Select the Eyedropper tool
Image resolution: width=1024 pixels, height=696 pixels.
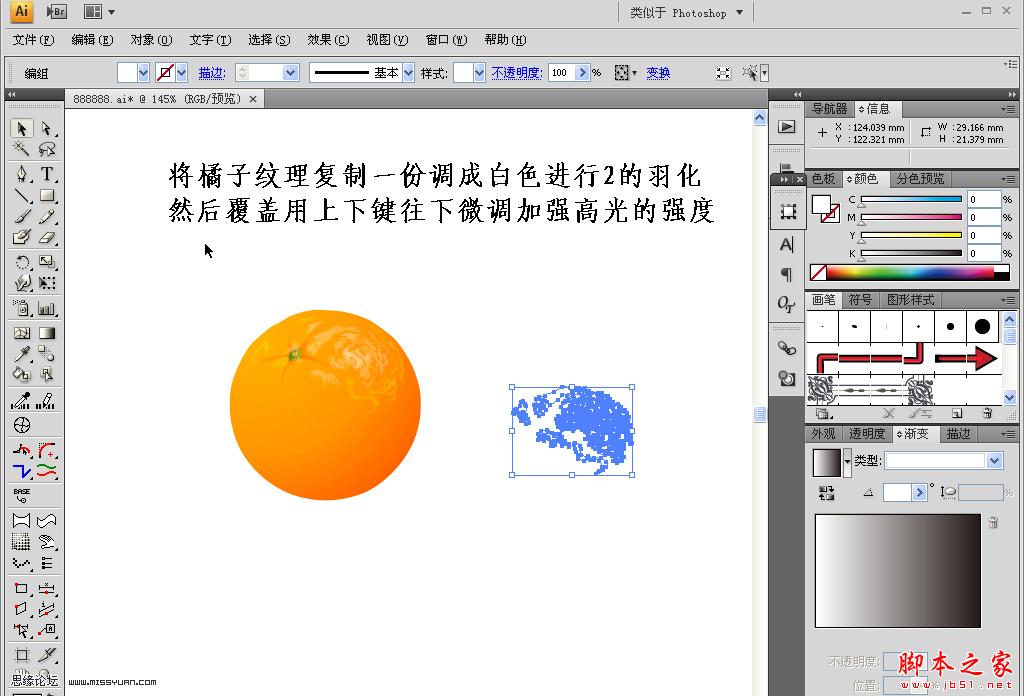coord(22,354)
